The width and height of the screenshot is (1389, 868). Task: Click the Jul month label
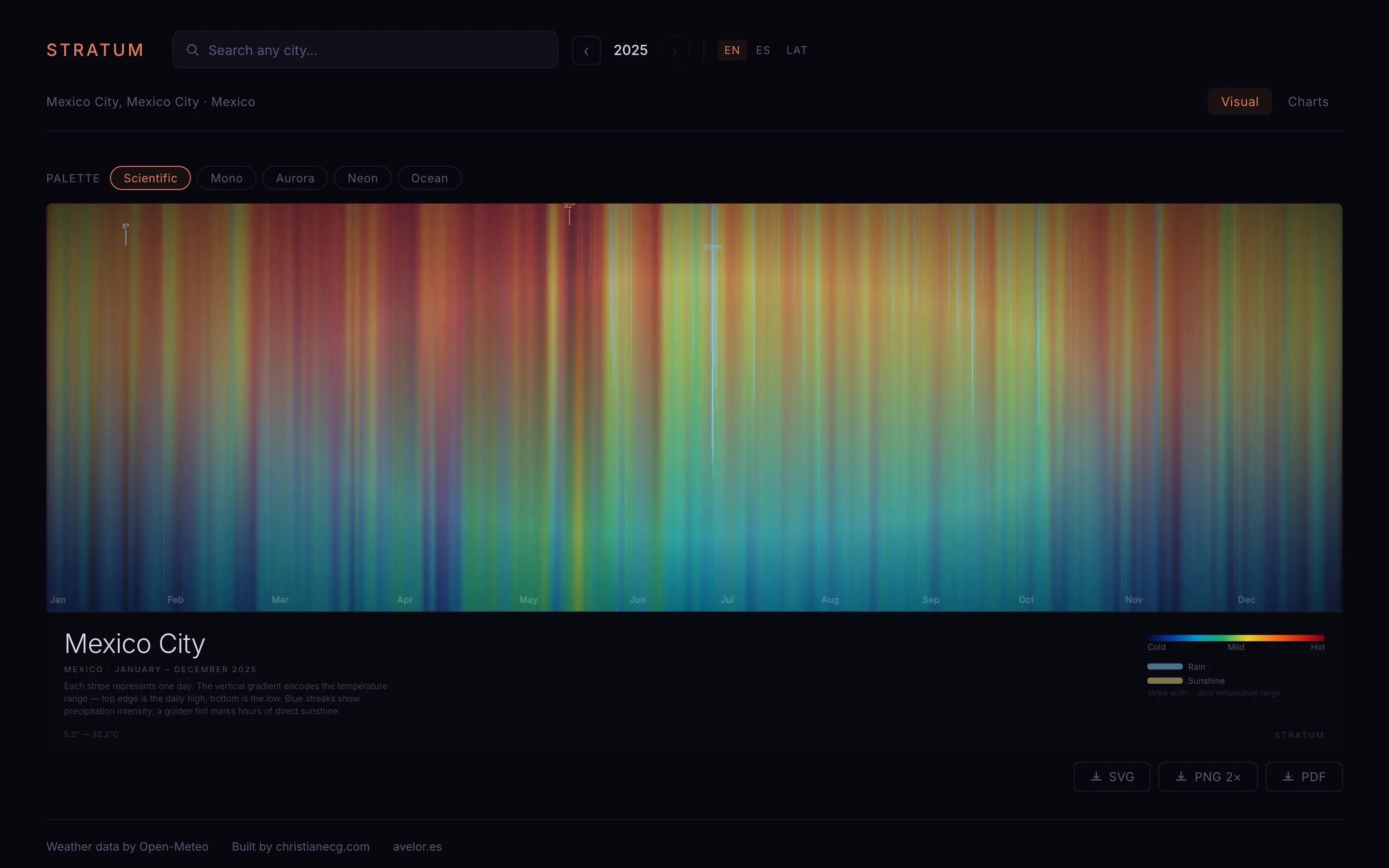727,599
